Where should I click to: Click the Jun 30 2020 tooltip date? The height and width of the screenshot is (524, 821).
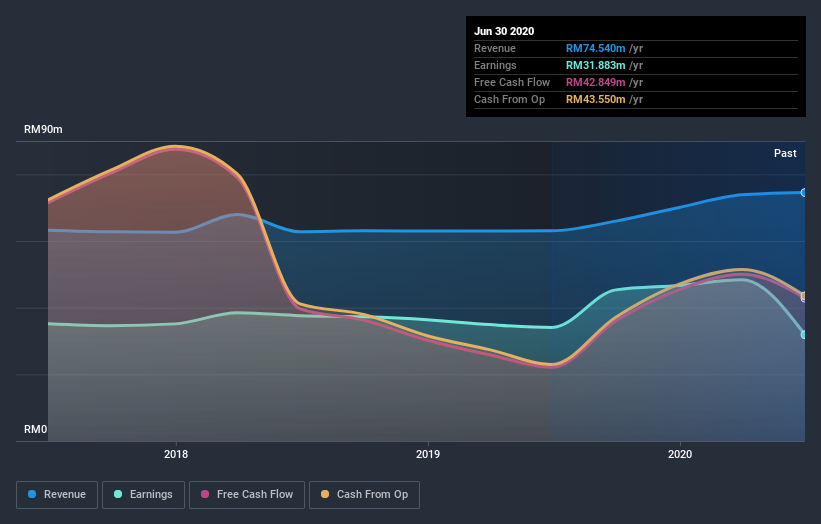tap(504, 31)
